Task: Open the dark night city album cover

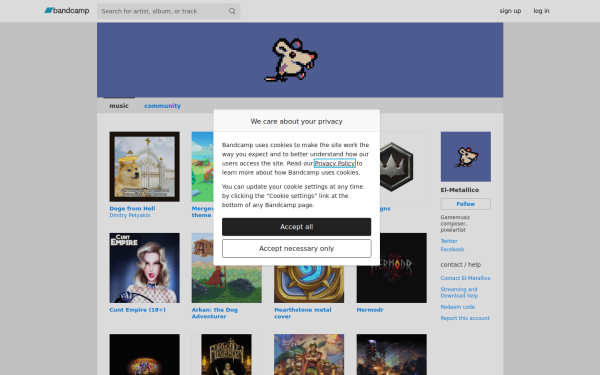Action: [391, 354]
